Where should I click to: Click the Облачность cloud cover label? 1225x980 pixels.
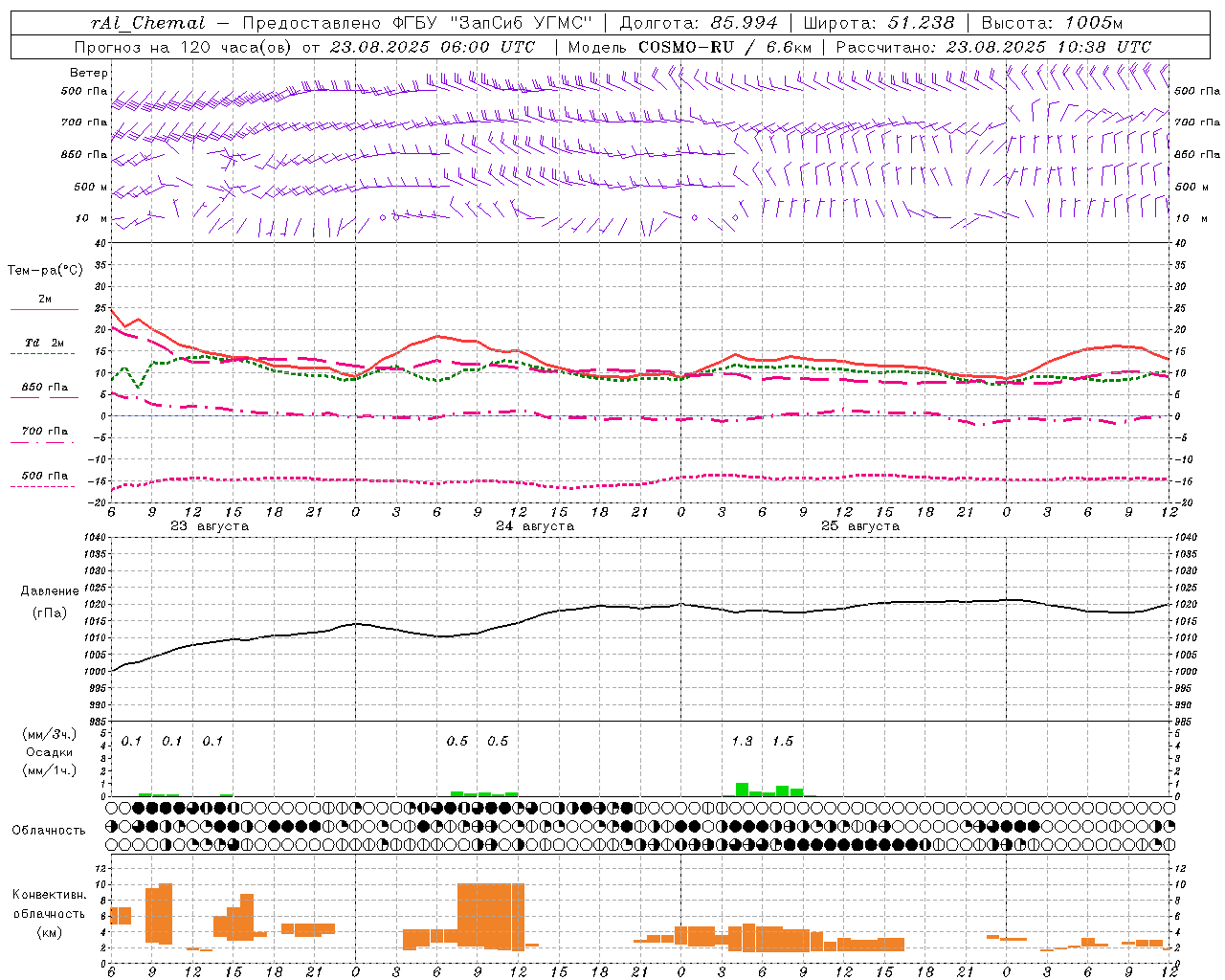click(49, 831)
